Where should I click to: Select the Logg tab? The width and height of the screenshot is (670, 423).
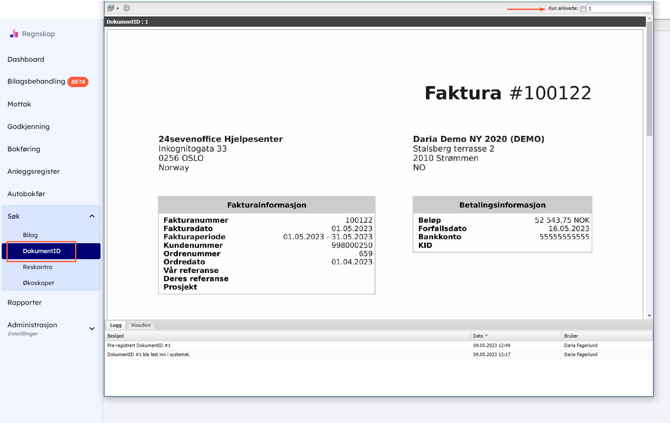click(116, 325)
